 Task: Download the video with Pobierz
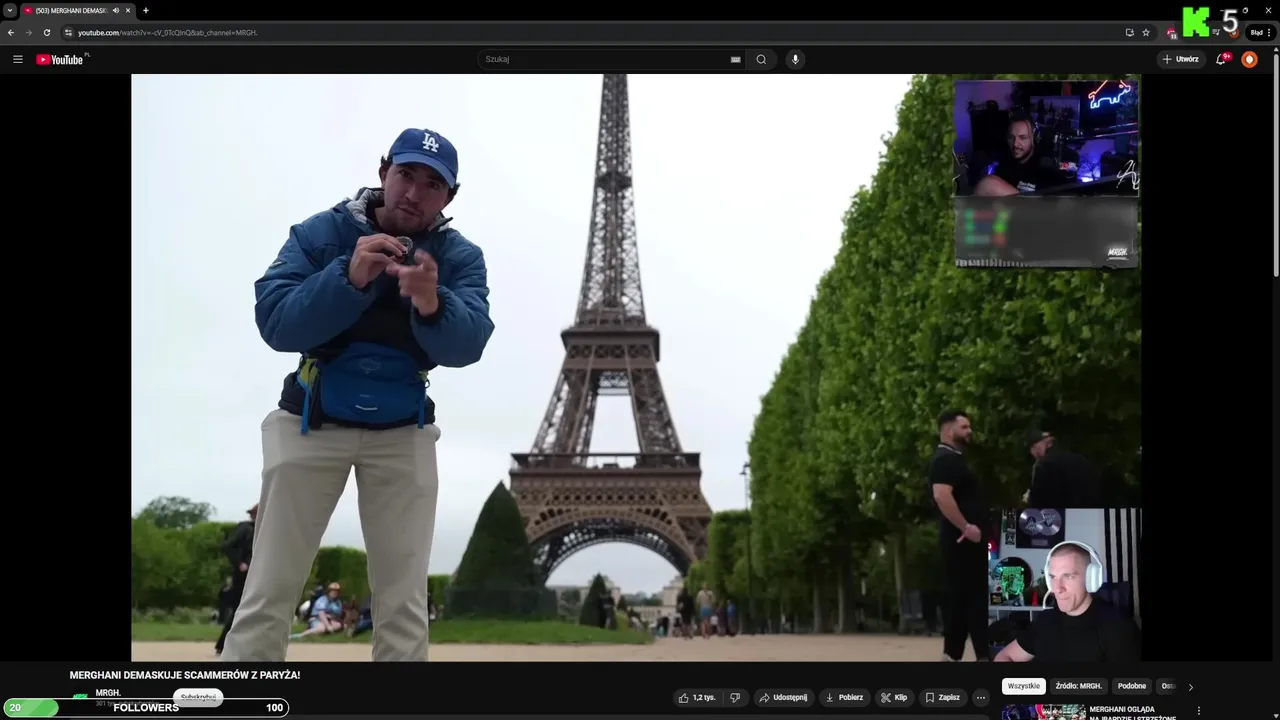844,697
